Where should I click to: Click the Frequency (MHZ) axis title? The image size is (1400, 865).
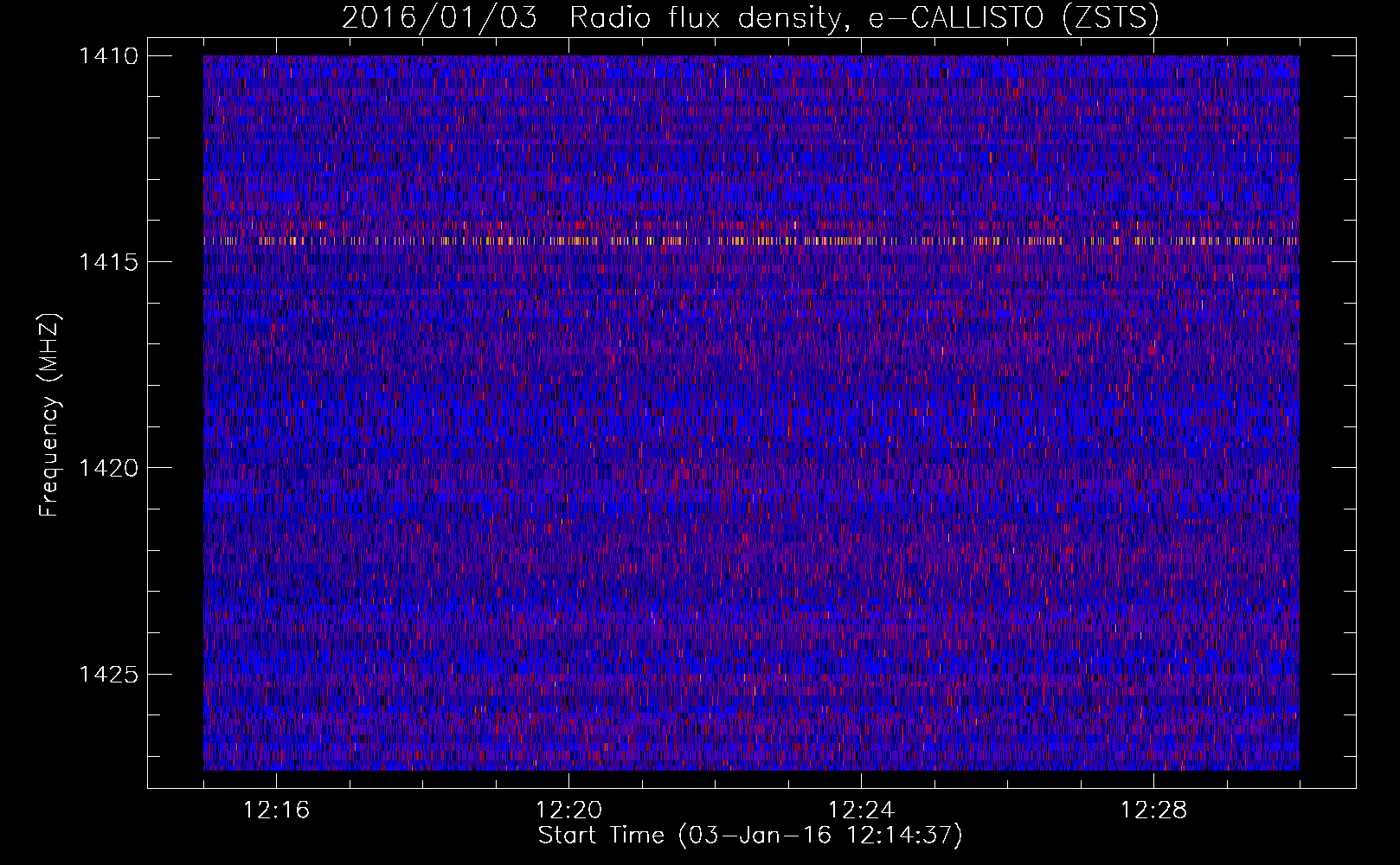[50, 414]
